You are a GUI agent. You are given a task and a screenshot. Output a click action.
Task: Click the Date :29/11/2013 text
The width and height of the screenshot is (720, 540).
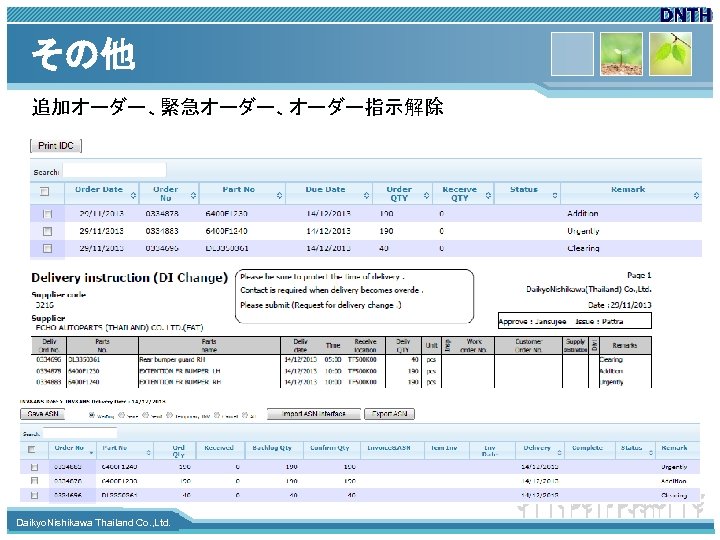point(619,305)
